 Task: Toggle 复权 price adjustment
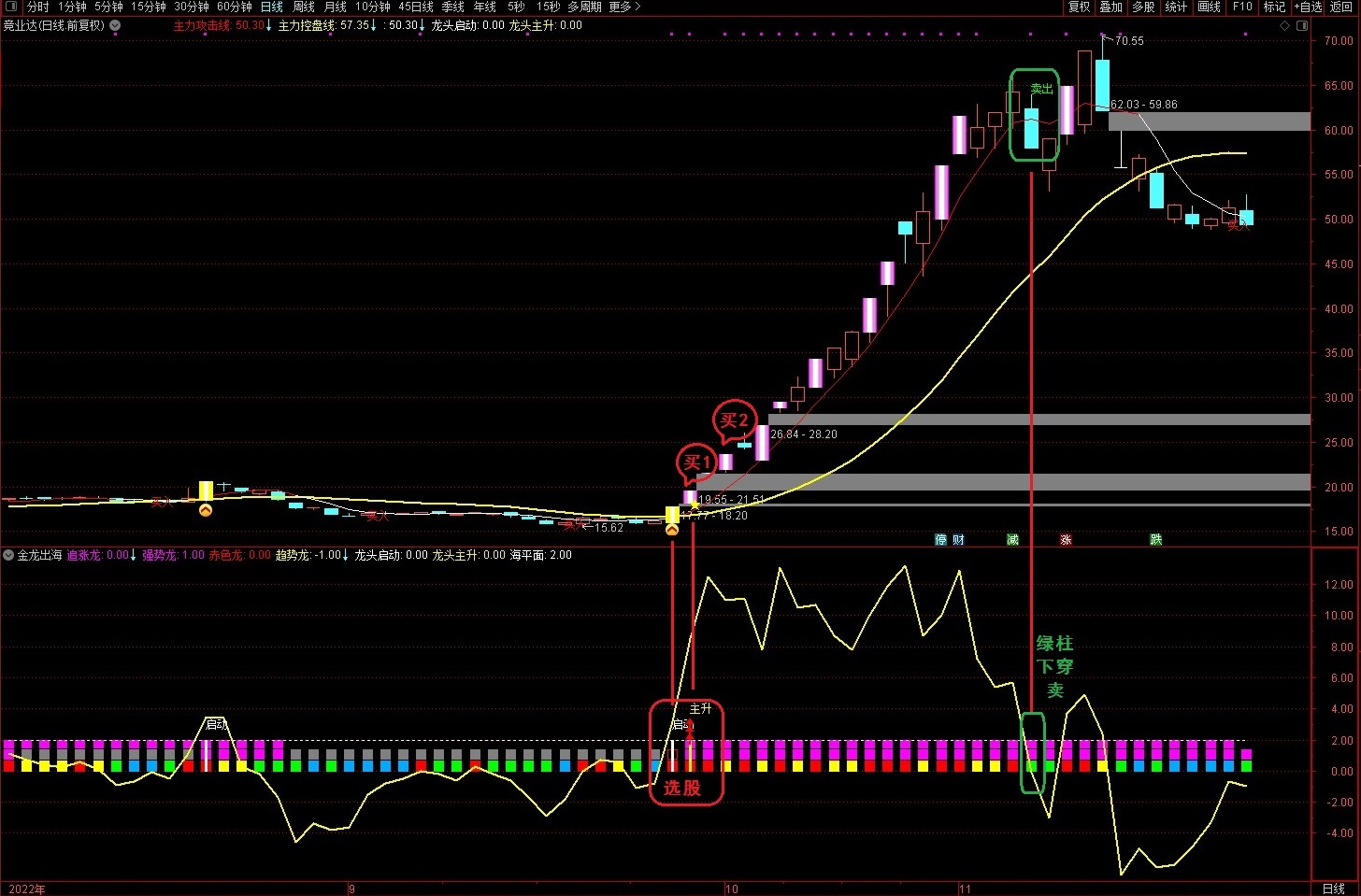[1080, 7]
